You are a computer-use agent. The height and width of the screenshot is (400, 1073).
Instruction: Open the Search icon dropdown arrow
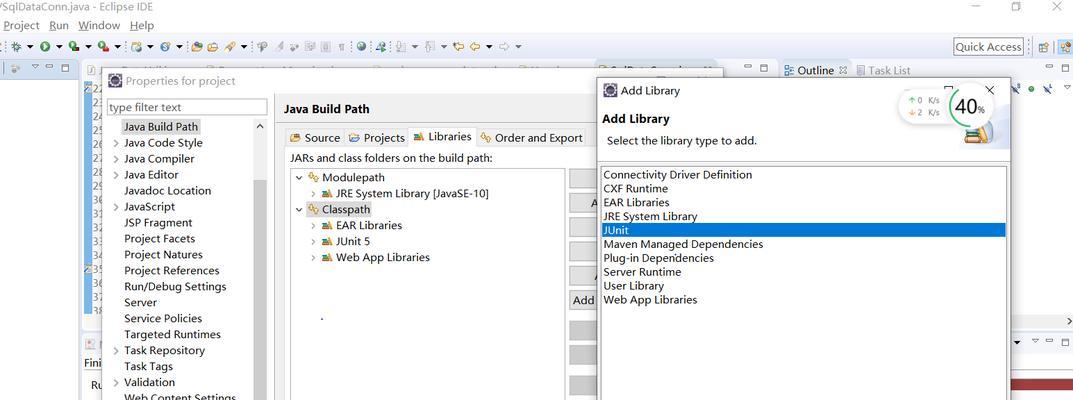coord(244,46)
